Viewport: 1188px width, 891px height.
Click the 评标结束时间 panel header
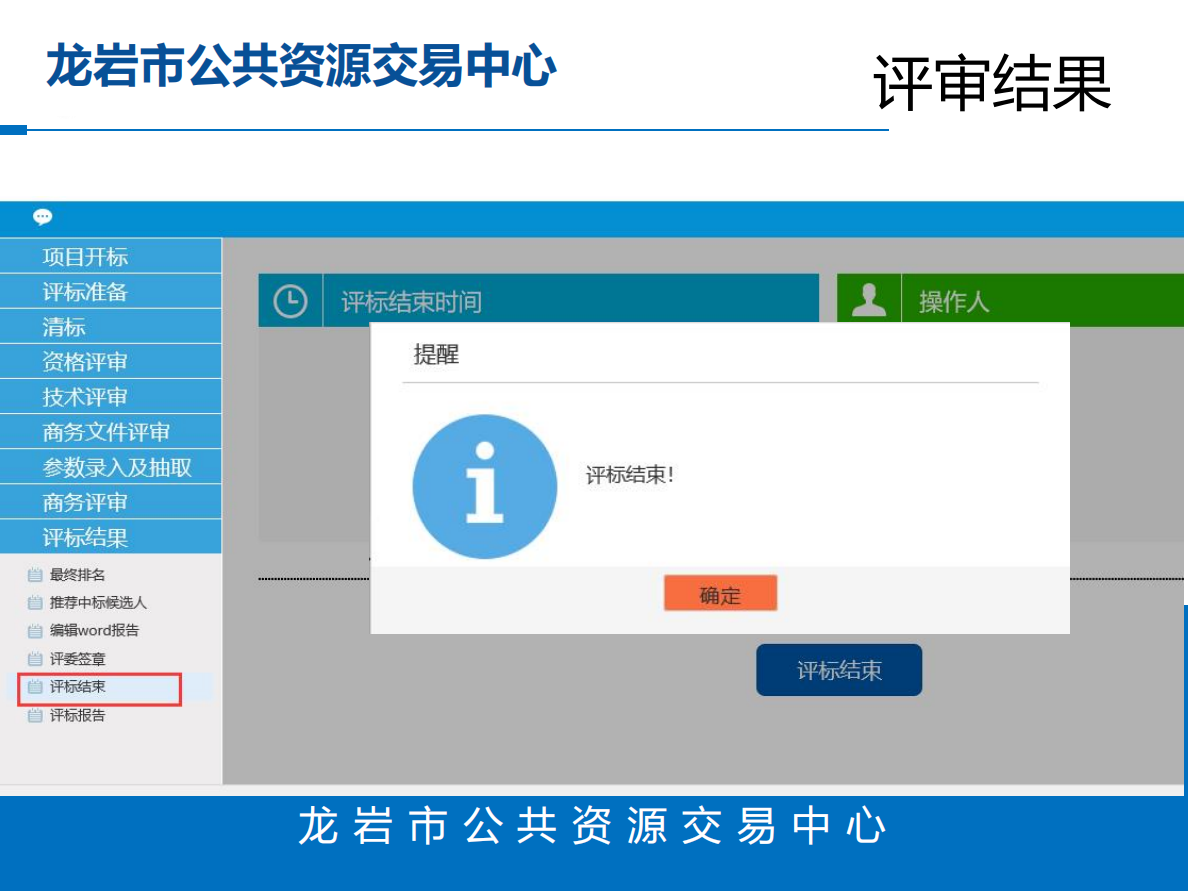click(539, 300)
